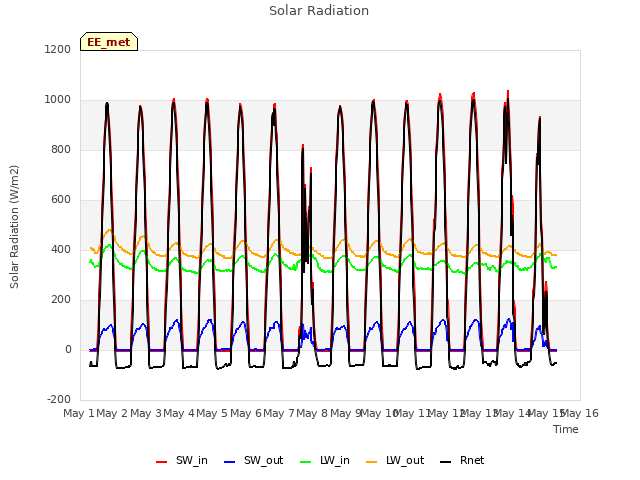Click the May 3 x-axis tick label
The image size is (640, 480).
[x=146, y=414]
